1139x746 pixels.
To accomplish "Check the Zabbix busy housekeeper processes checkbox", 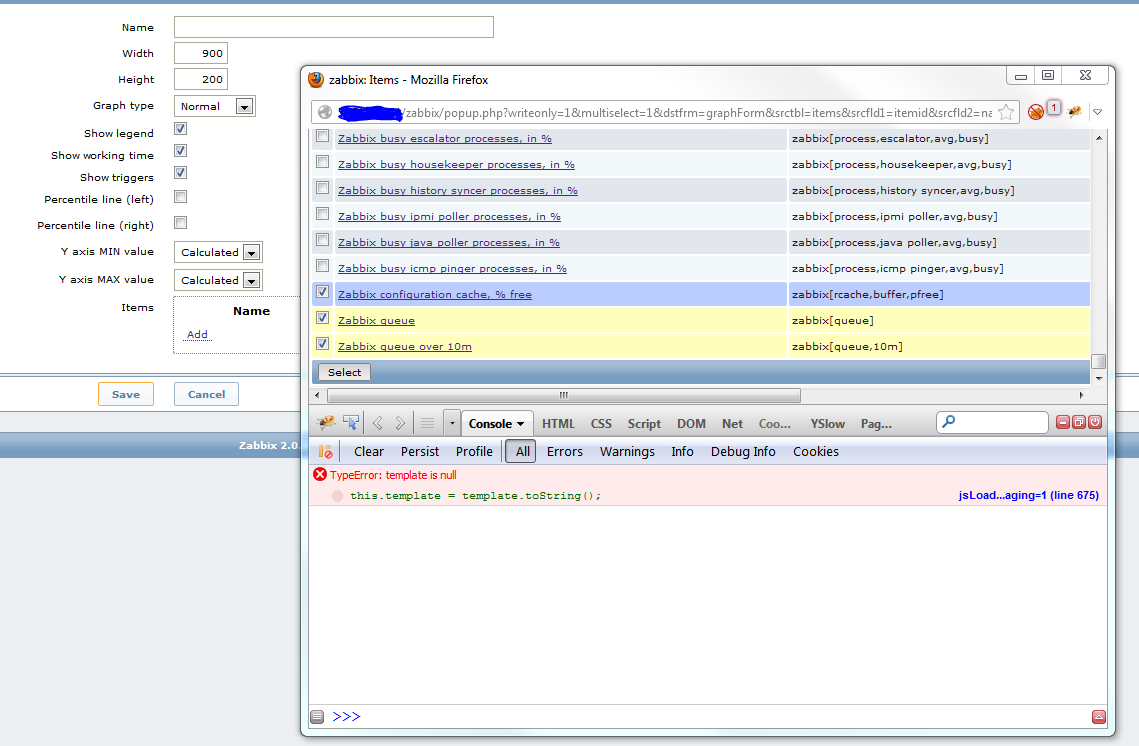I will point(323,162).
